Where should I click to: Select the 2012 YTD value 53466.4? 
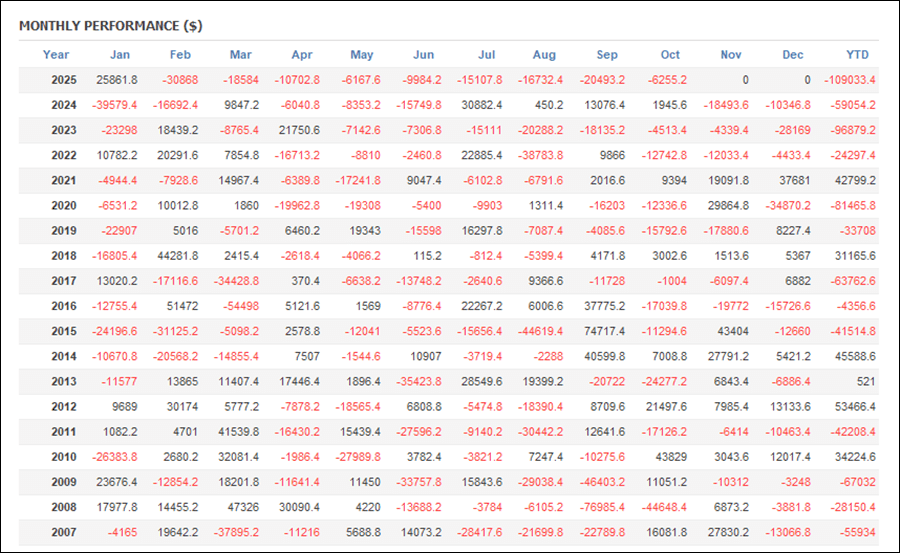tap(854, 407)
